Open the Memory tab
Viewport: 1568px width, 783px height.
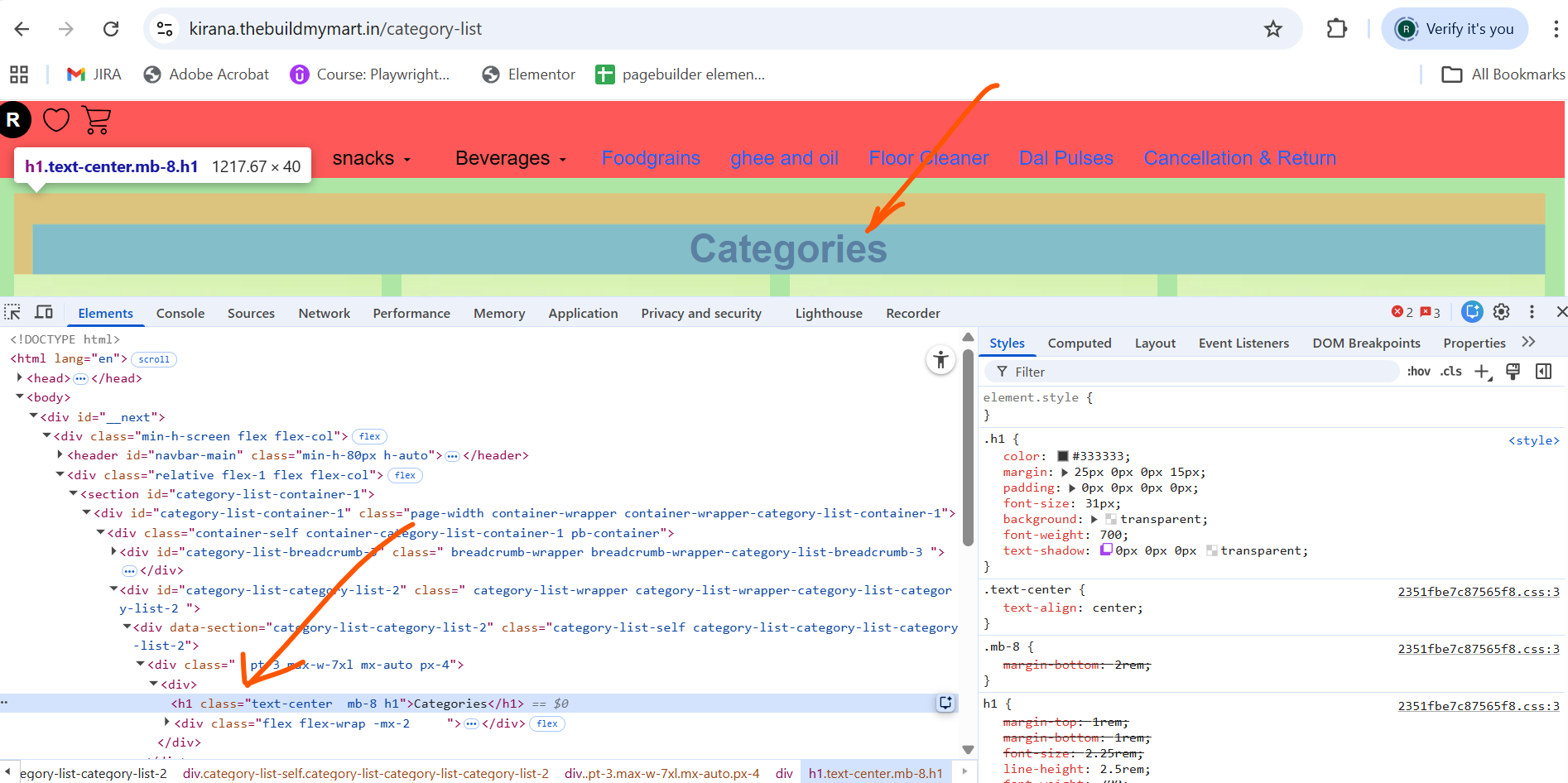499,314
